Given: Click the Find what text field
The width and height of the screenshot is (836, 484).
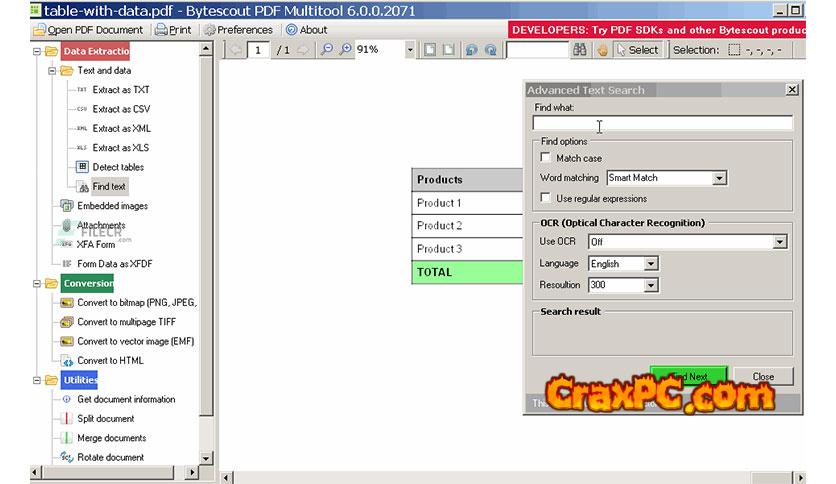Looking at the screenshot, I should [662, 123].
